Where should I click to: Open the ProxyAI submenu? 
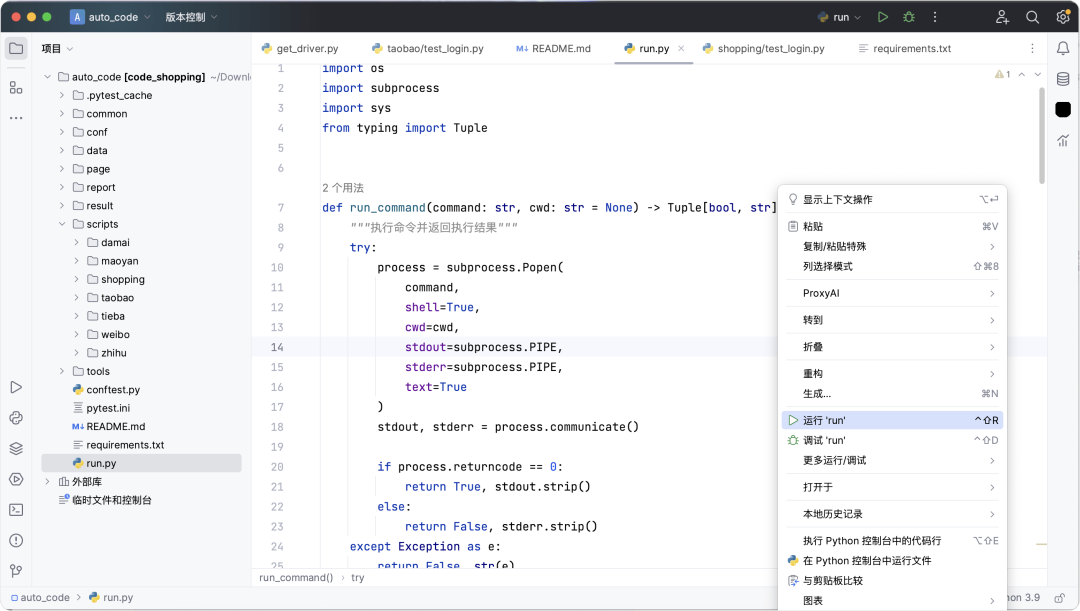click(x=892, y=293)
